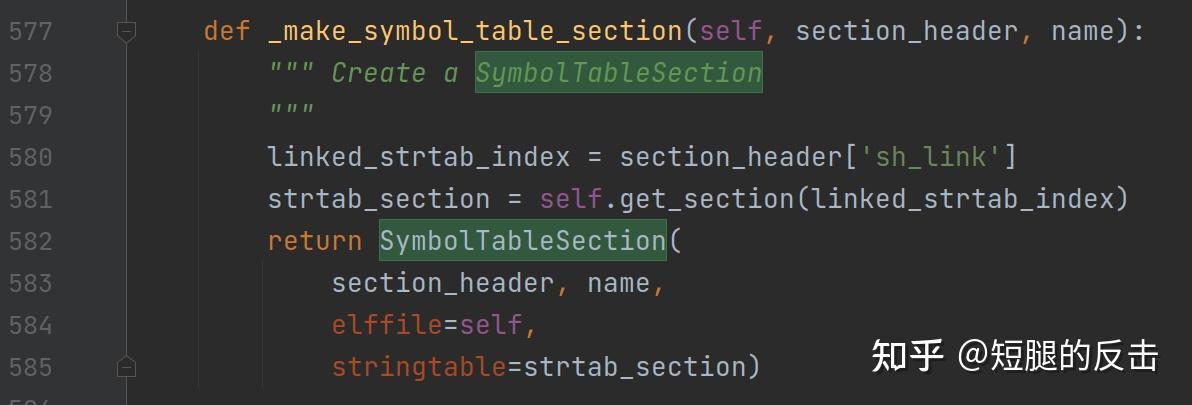This screenshot has height=405, width=1192.
Task: Click the elffile keyword argument
Action: (x=386, y=325)
